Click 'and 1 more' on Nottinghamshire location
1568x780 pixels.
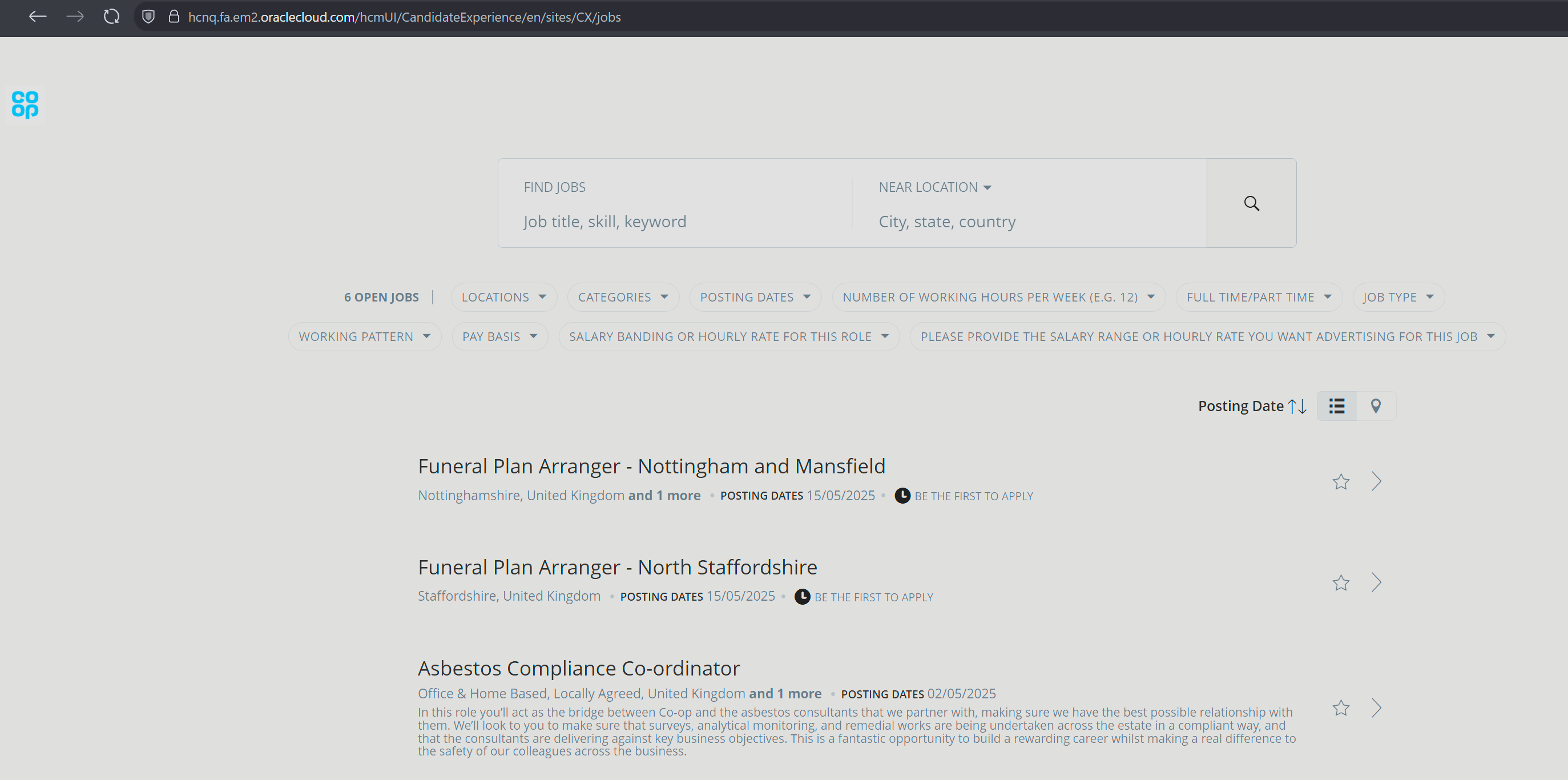click(664, 496)
